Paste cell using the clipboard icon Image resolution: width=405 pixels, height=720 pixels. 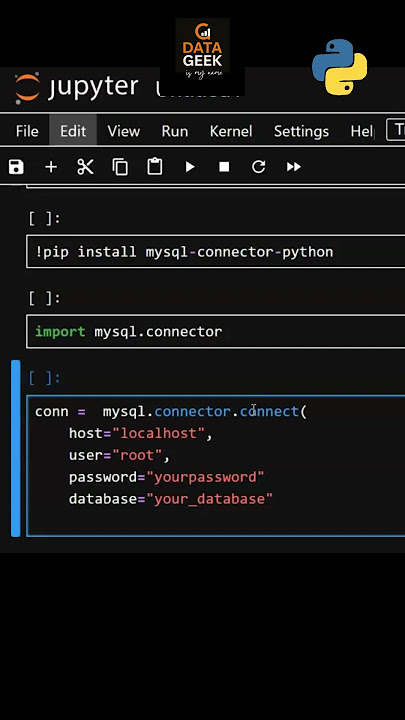[155, 167]
